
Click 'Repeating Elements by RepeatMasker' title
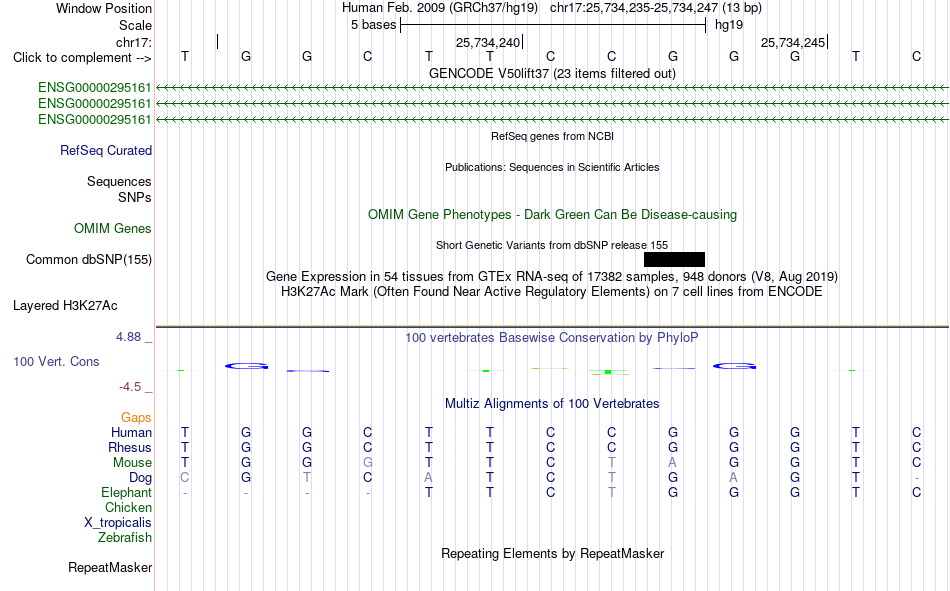tap(553, 553)
